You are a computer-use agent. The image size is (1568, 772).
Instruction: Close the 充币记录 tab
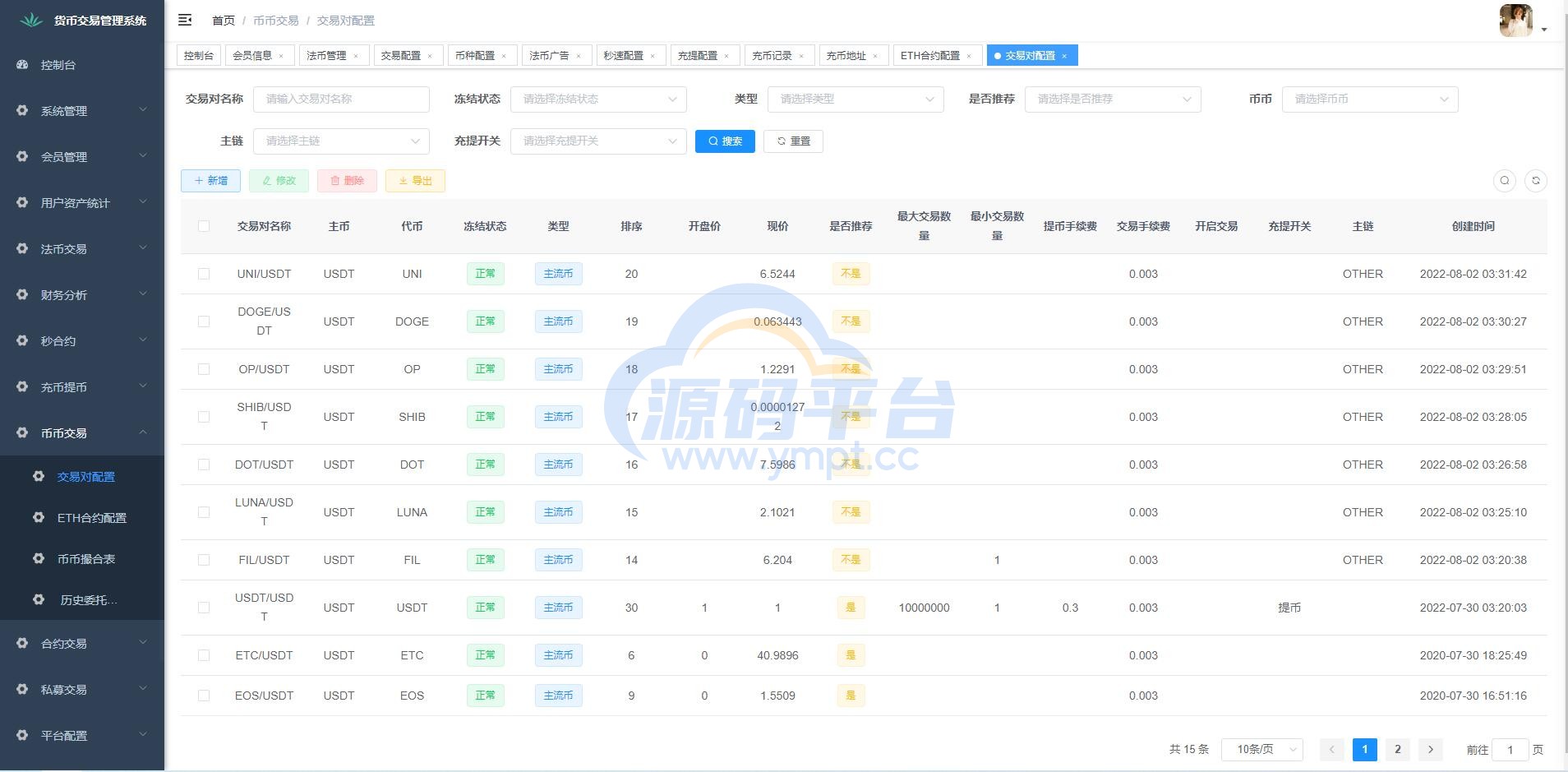(x=801, y=56)
